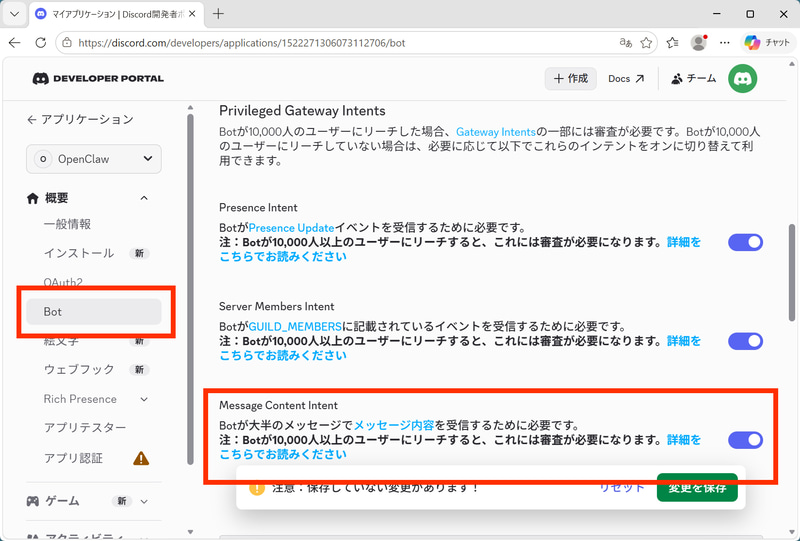
Task: Click the app認証 warning triangle icon
Action: point(141,458)
